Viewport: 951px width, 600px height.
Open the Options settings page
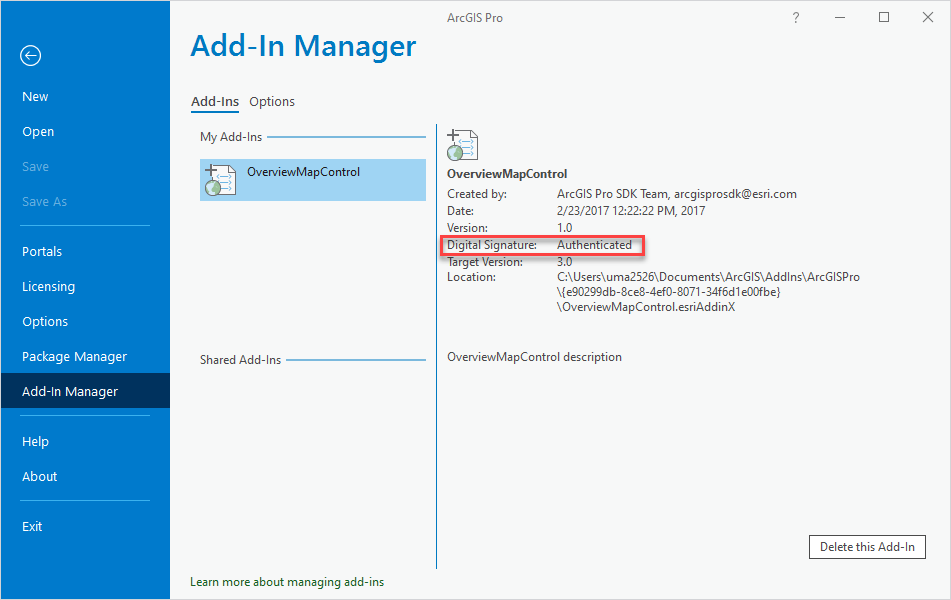click(x=44, y=321)
